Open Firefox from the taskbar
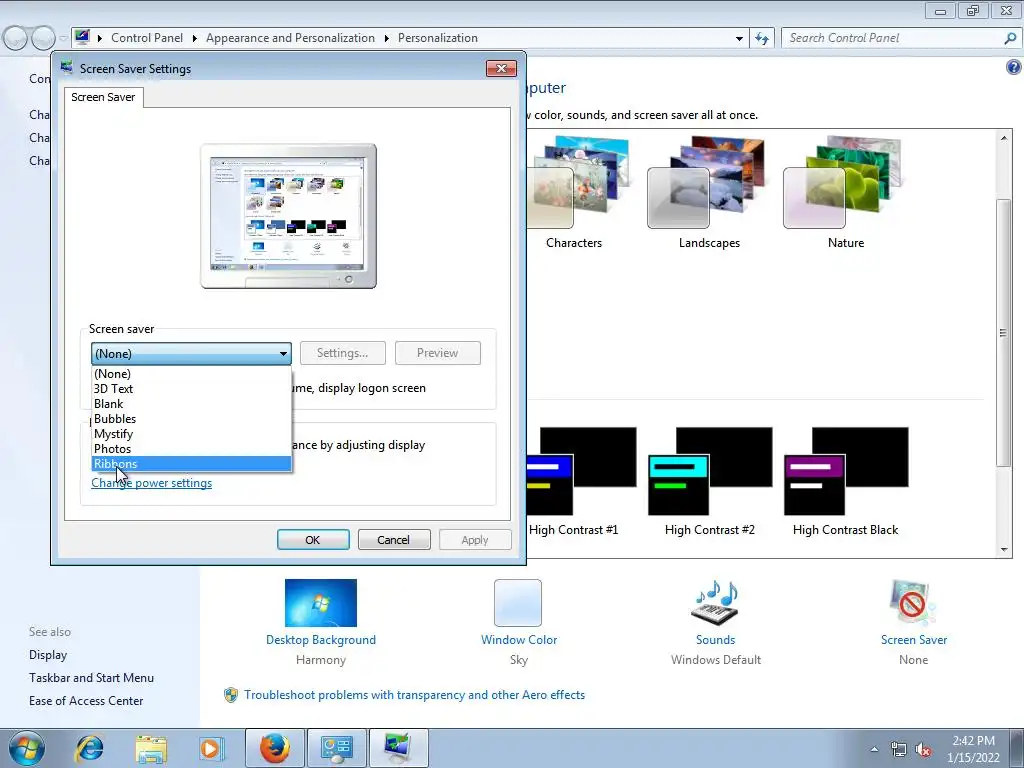This screenshot has height=768, width=1024. tap(275, 748)
